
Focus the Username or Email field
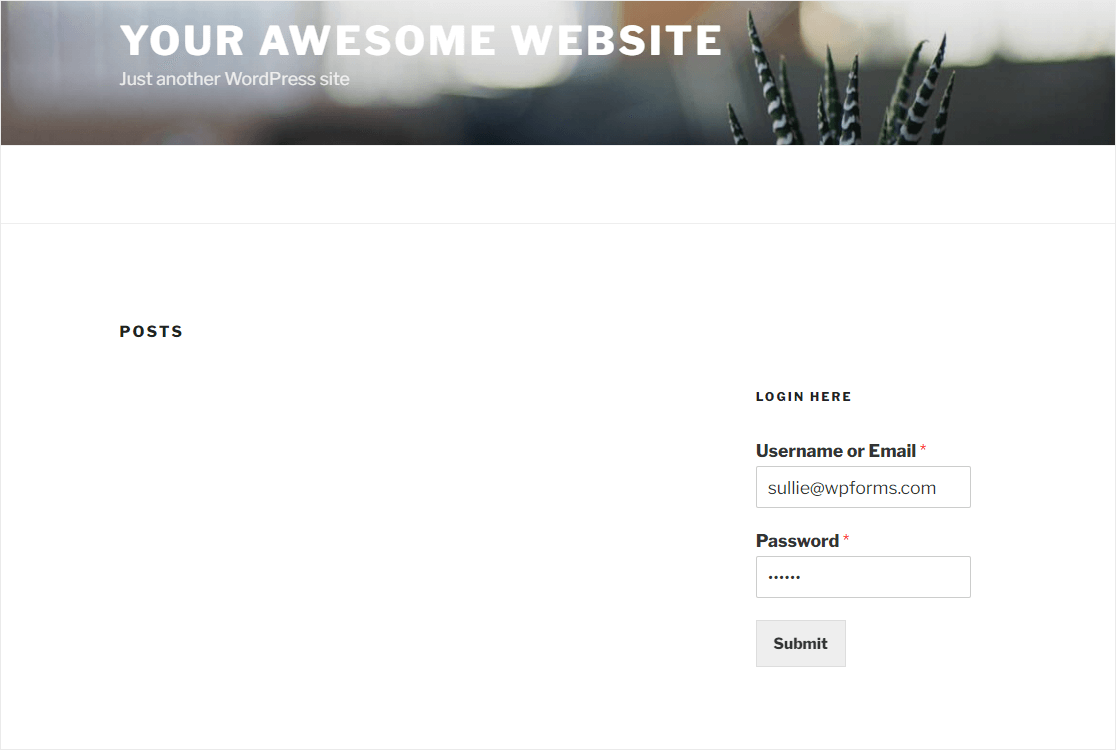(x=863, y=487)
